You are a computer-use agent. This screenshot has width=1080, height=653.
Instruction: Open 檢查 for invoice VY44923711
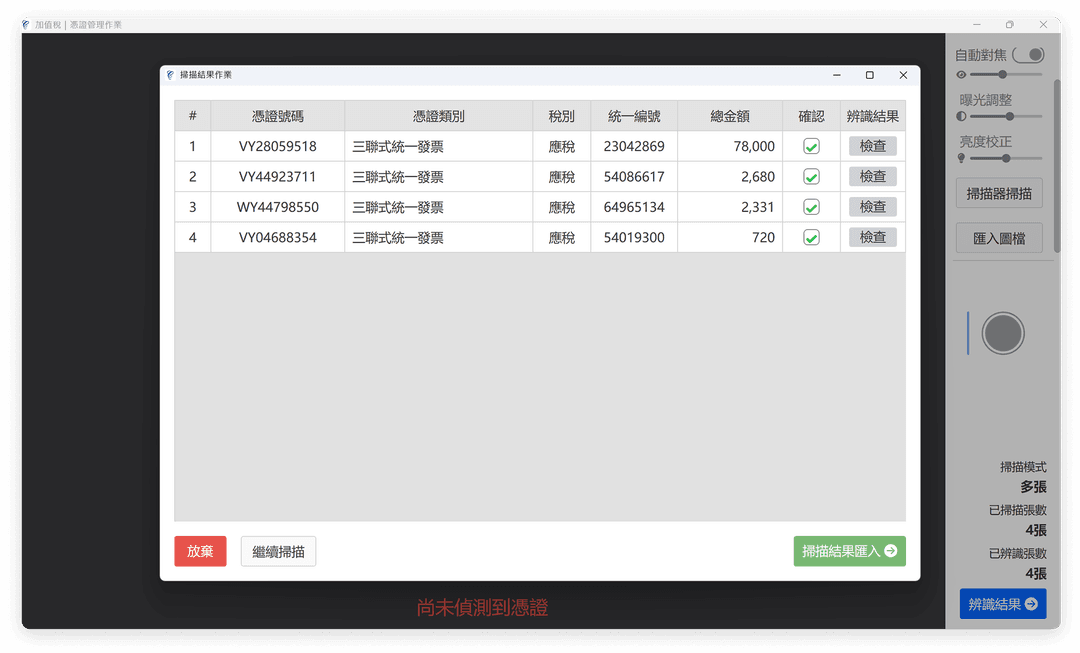872,176
